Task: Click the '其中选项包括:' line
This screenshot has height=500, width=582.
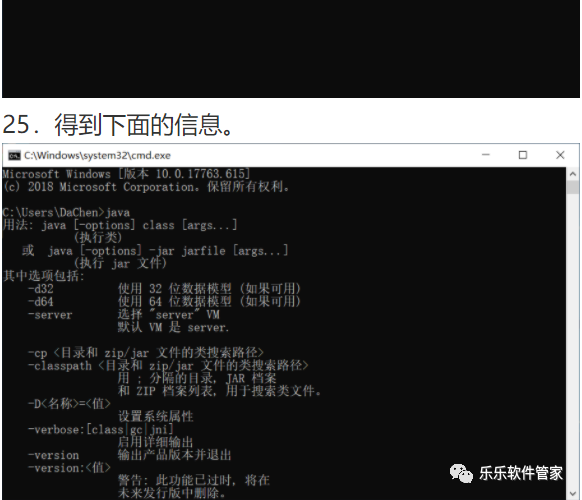Action: tap(44, 276)
